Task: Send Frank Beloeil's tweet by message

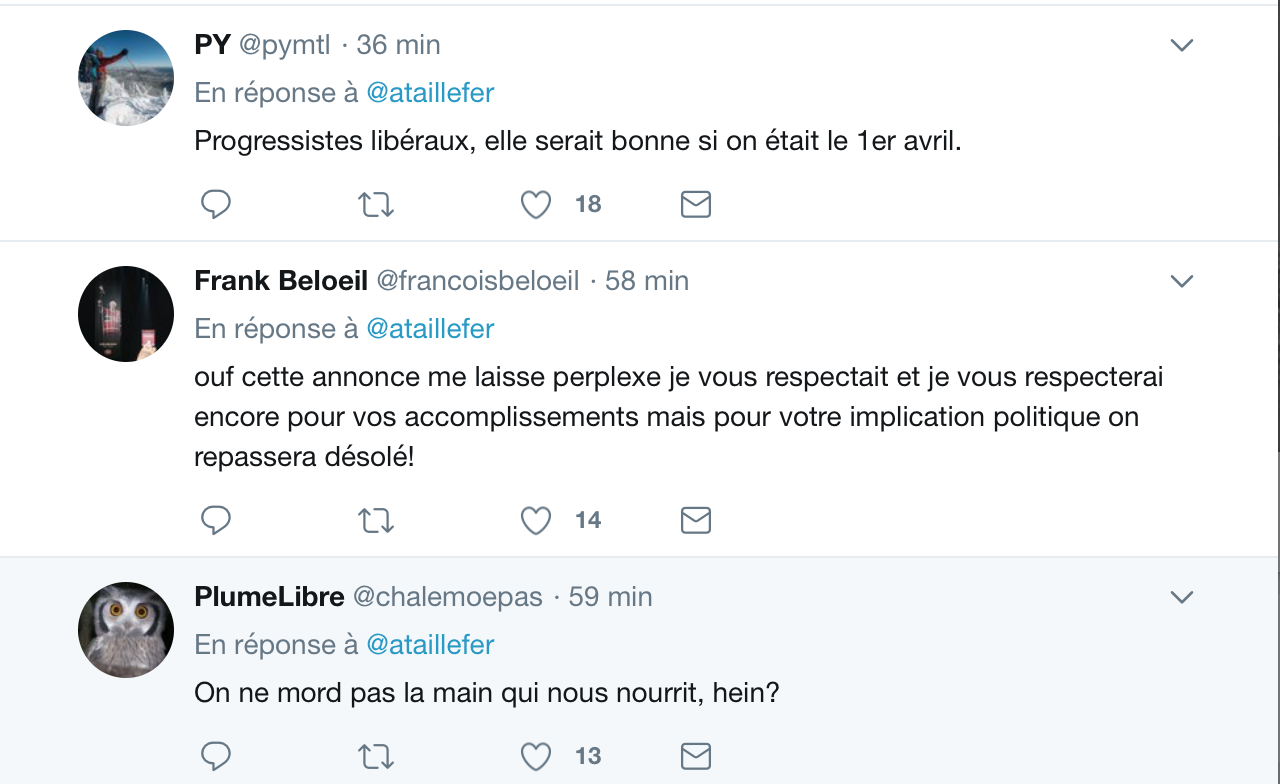Action: tap(695, 521)
